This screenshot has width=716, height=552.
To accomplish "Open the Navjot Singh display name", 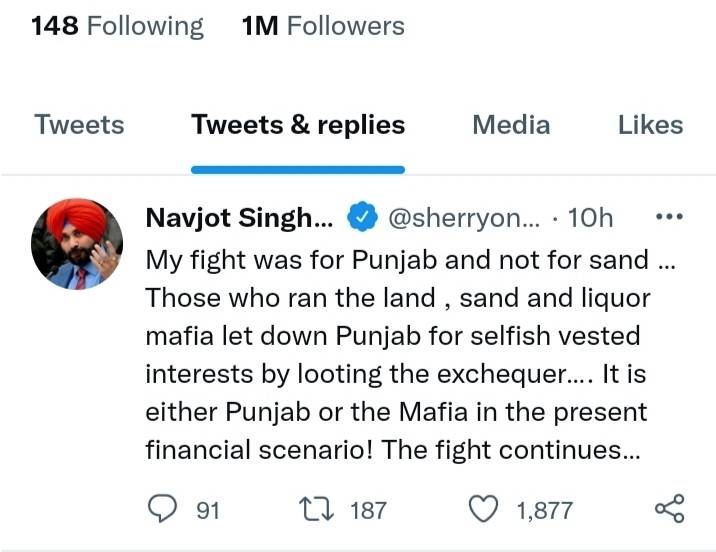I will pos(240,217).
